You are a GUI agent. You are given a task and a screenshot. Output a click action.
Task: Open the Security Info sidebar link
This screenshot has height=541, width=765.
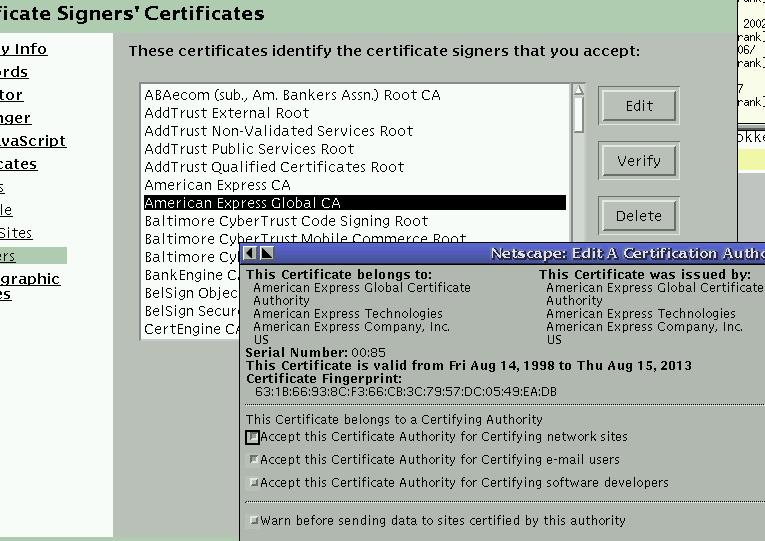pos(23,49)
